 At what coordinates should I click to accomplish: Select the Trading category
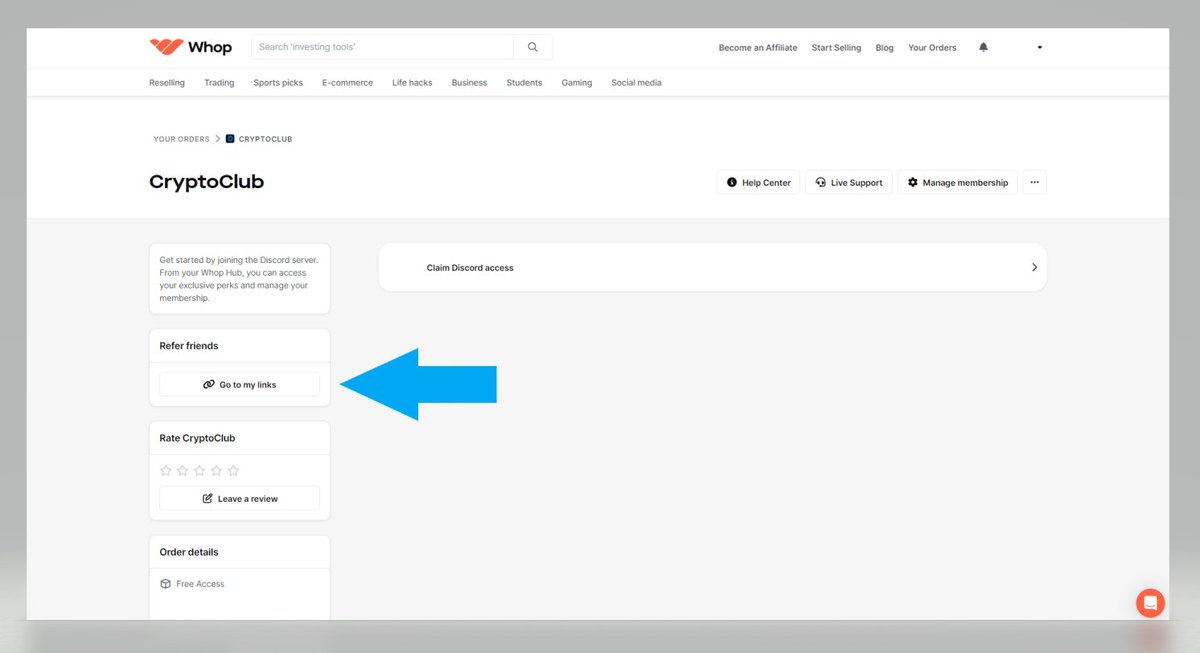219,83
